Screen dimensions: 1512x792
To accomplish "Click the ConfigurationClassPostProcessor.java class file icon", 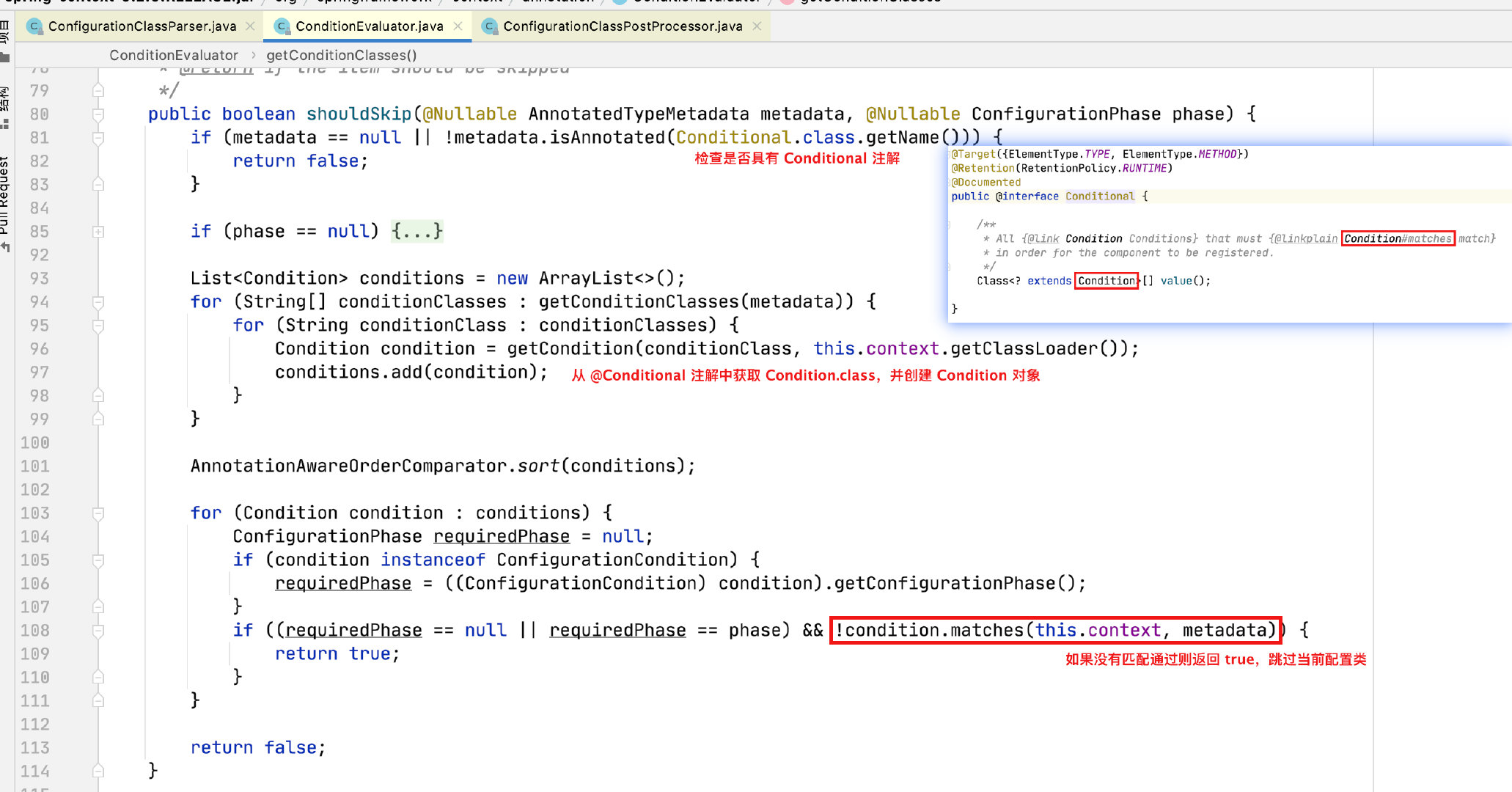I will [x=489, y=26].
